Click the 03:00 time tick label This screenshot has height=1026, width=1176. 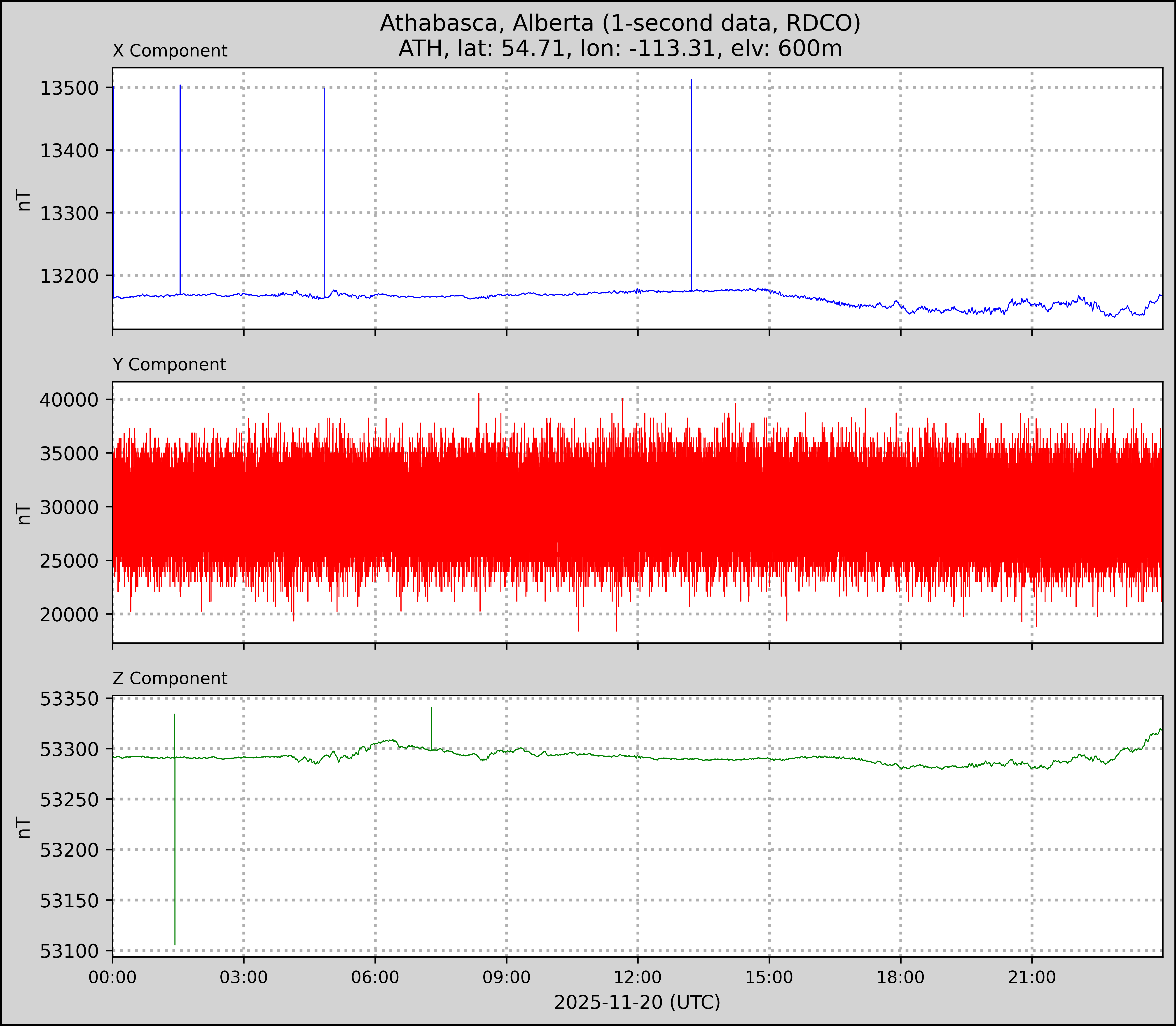(x=244, y=977)
